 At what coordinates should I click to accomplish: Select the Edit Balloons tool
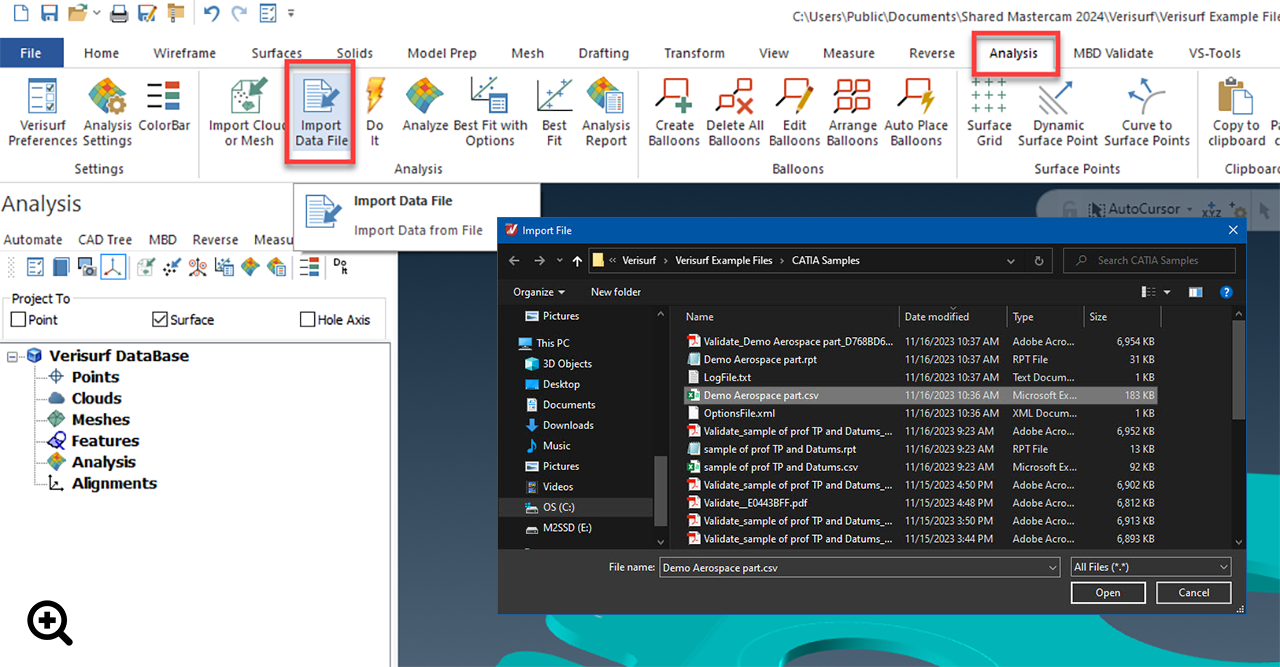tap(795, 111)
